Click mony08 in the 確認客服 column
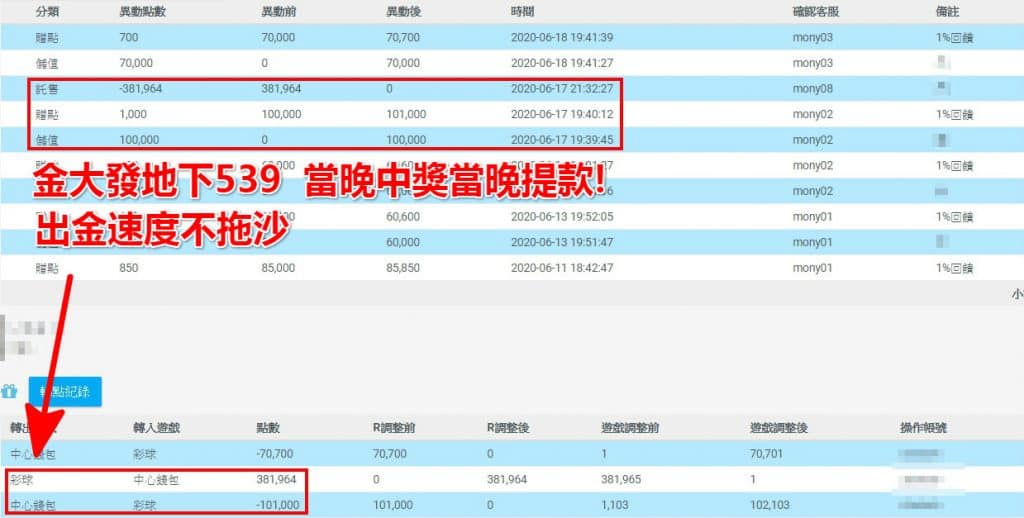1024x518 pixels. [813, 89]
